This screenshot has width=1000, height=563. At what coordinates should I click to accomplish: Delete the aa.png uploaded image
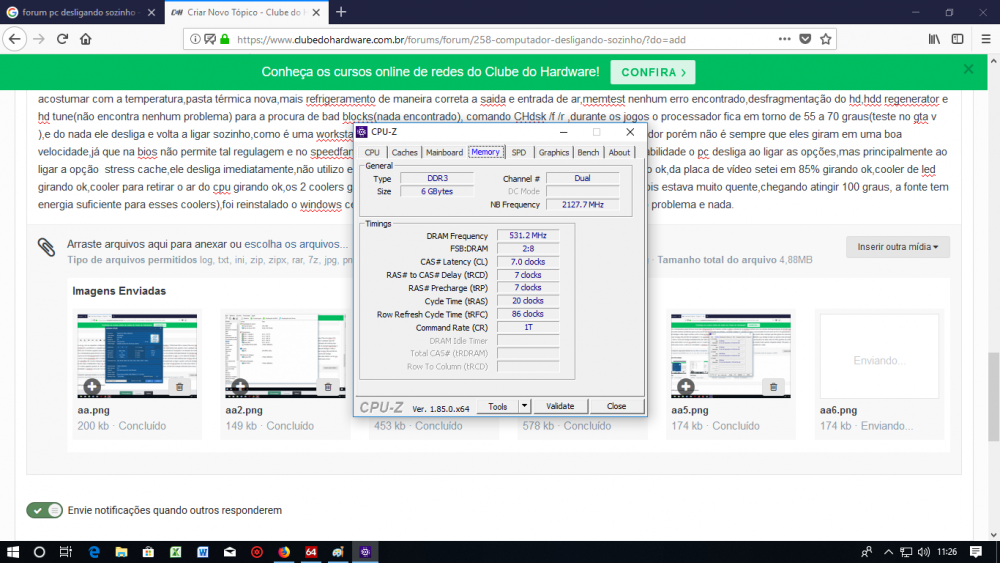[x=179, y=386]
